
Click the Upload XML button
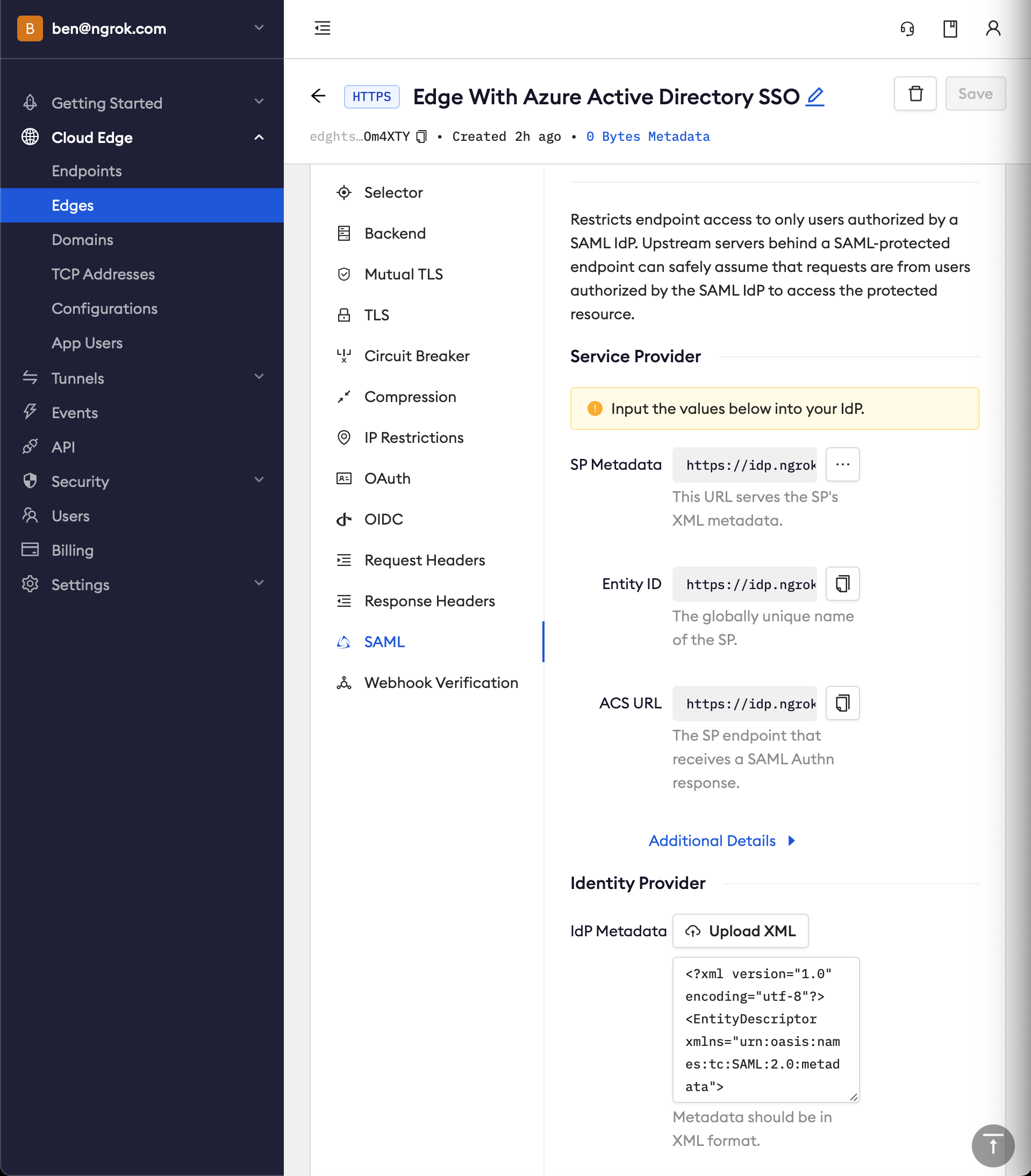pos(740,930)
